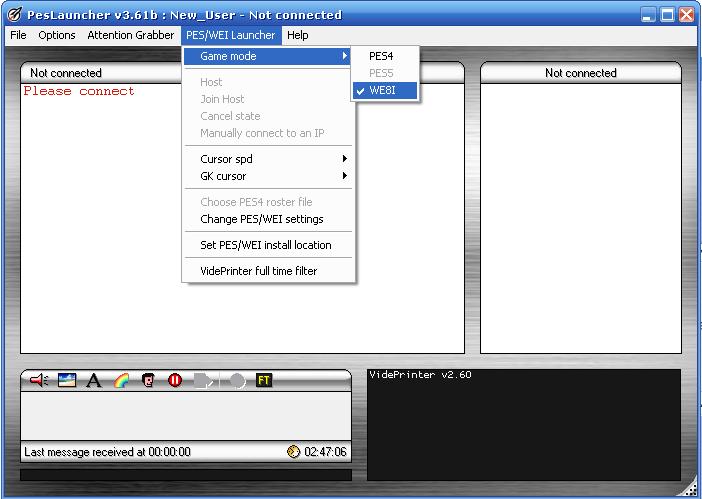The height and width of the screenshot is (499, 702).
Task: Click the window resize grip corner
Action: pos(691,490)
